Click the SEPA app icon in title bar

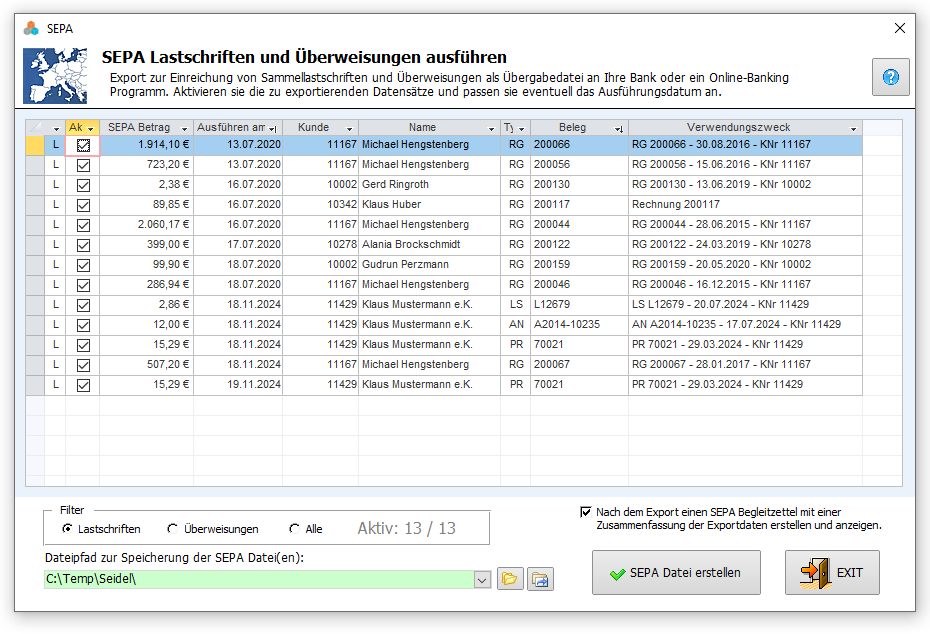pos(31,28)
